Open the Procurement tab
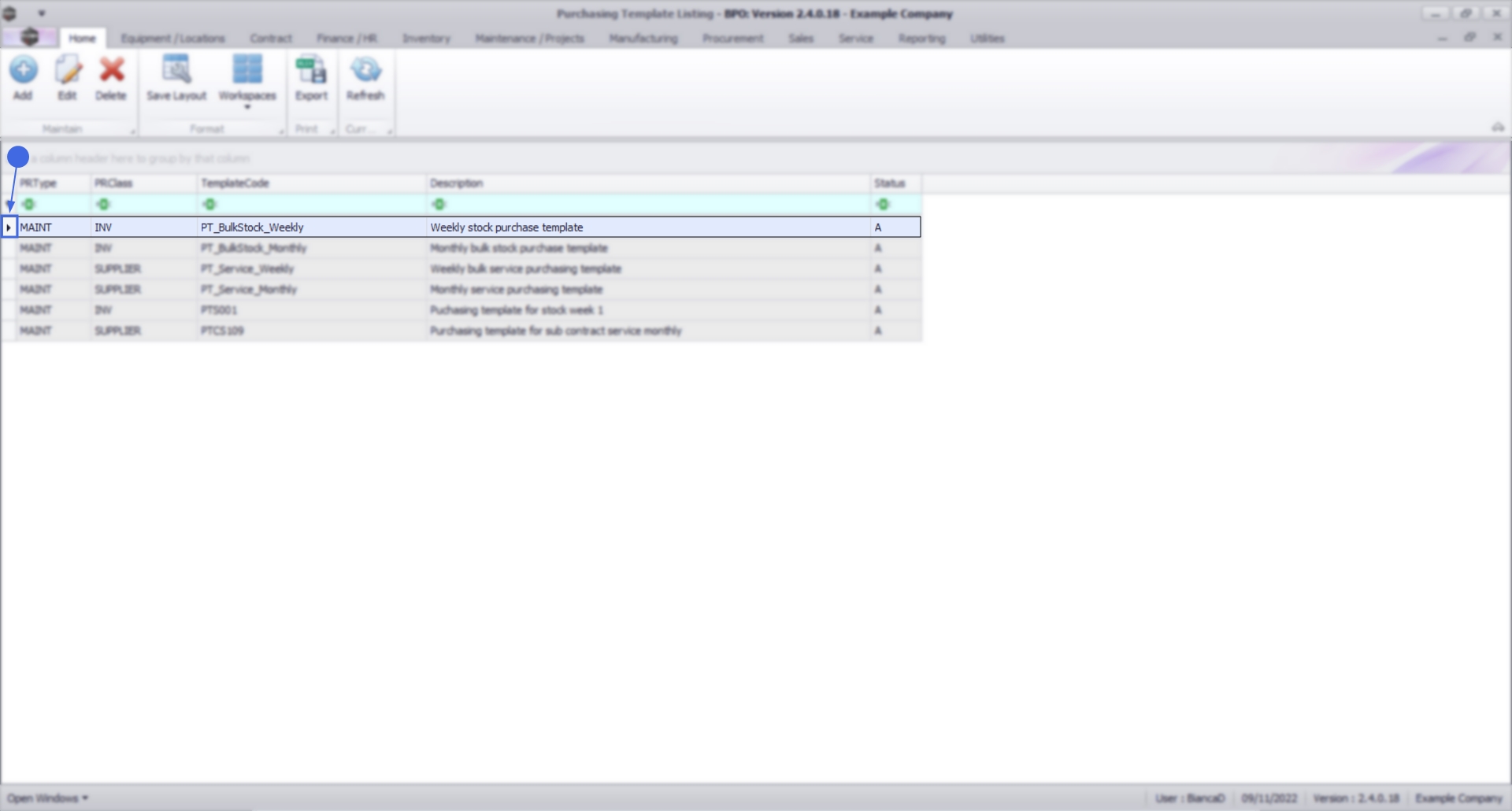The width and height of the screenshot is (1512, 811). [732, 38]
